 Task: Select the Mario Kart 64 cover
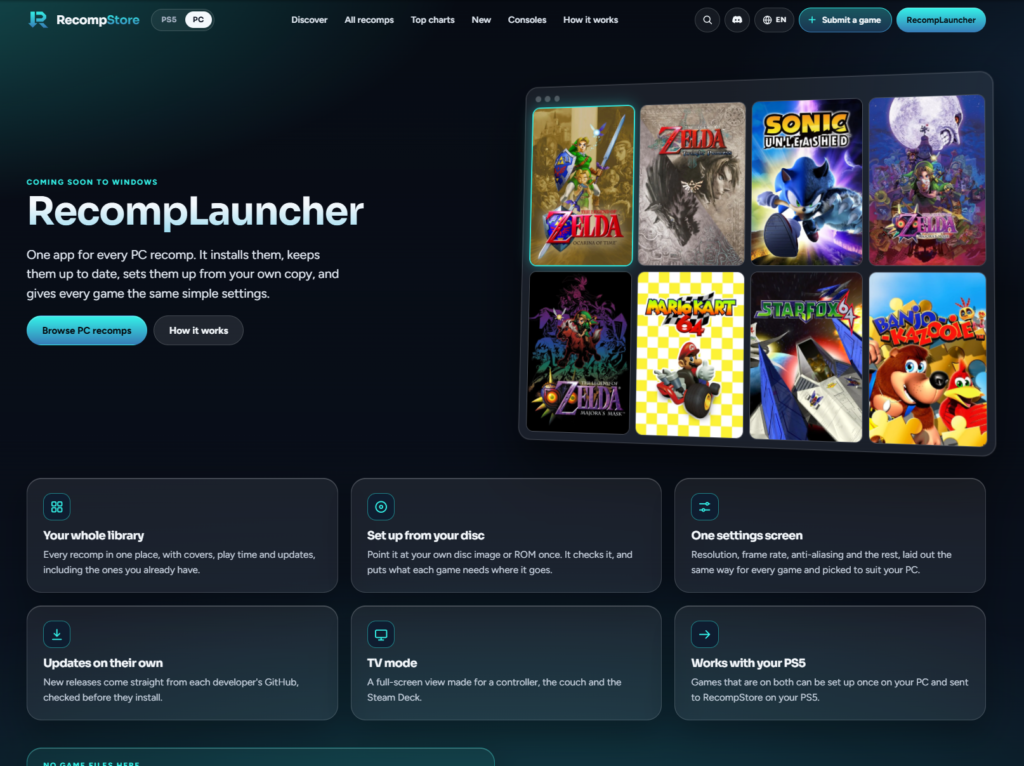tap(690, 355)
